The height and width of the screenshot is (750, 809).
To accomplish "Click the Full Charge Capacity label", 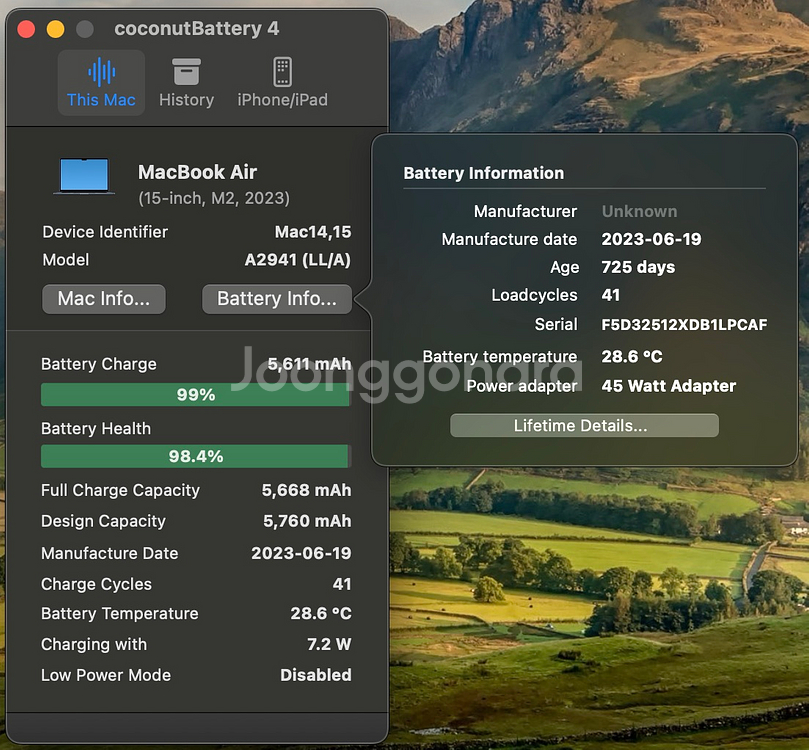I will 120,490.
